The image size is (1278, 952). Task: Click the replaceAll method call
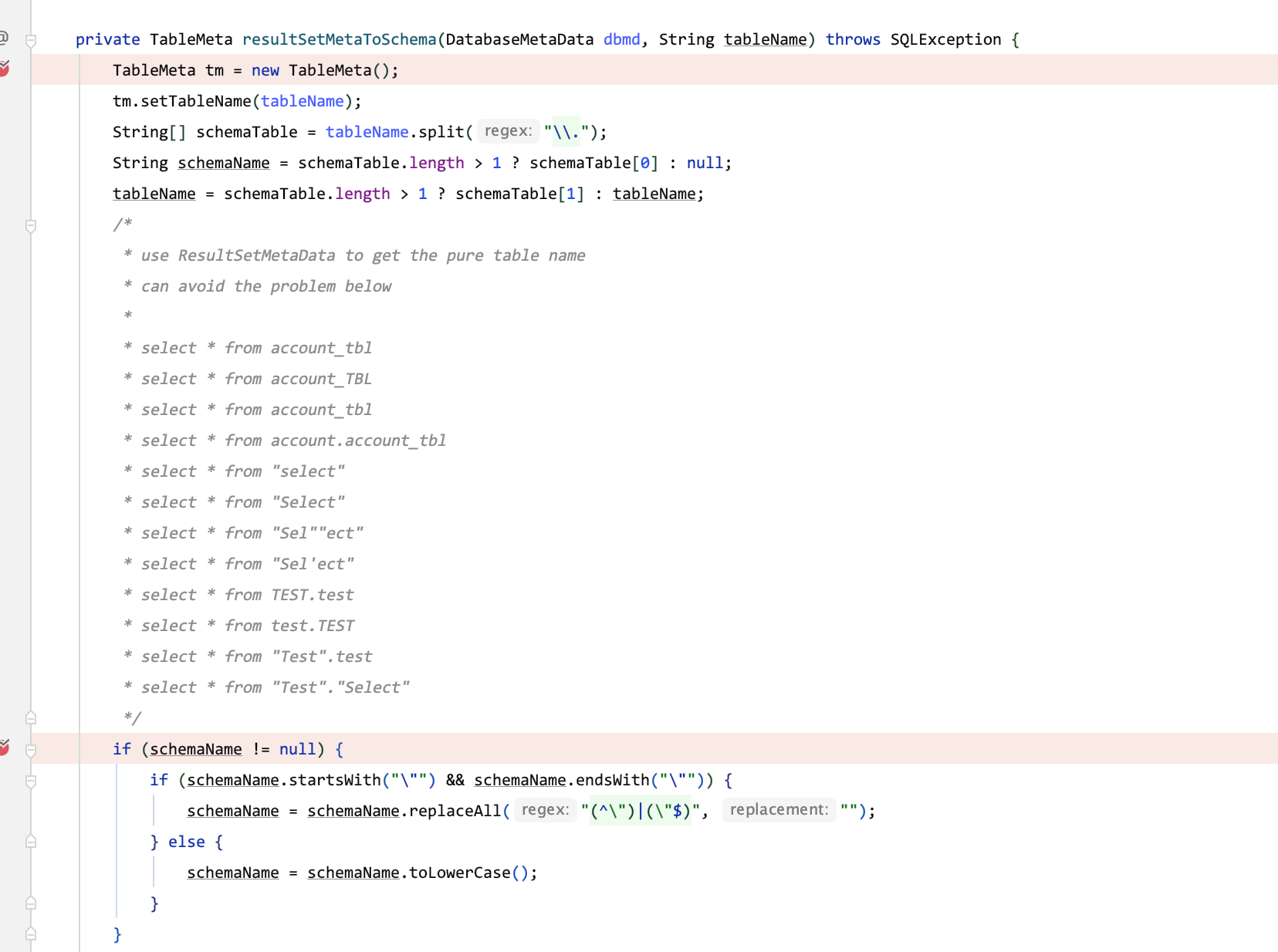(455, 811)
